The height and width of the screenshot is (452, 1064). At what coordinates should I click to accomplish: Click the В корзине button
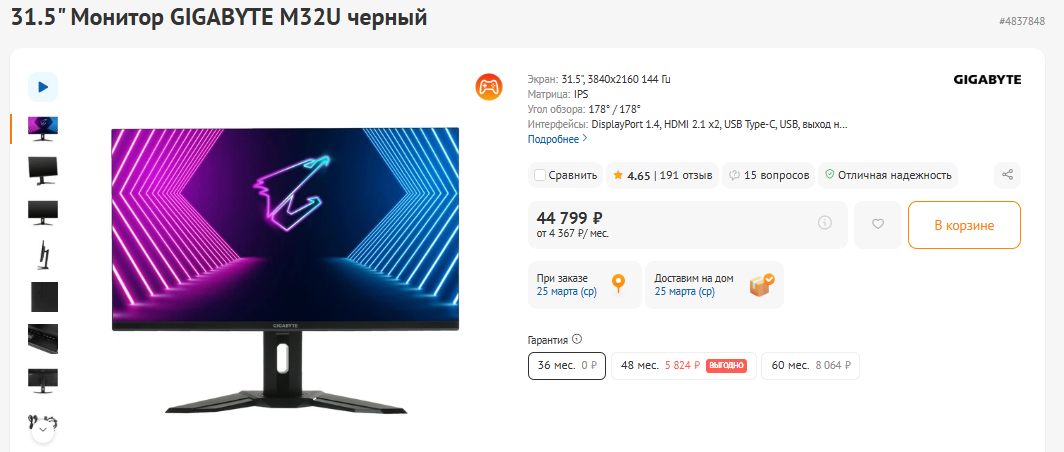(964, 225)
